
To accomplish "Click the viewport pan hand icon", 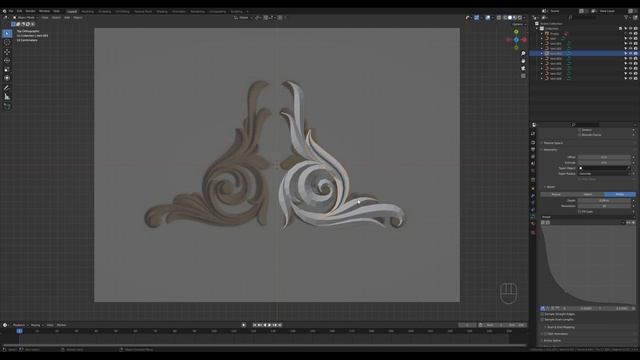I will pyautogui.click(x=523, y=61).
